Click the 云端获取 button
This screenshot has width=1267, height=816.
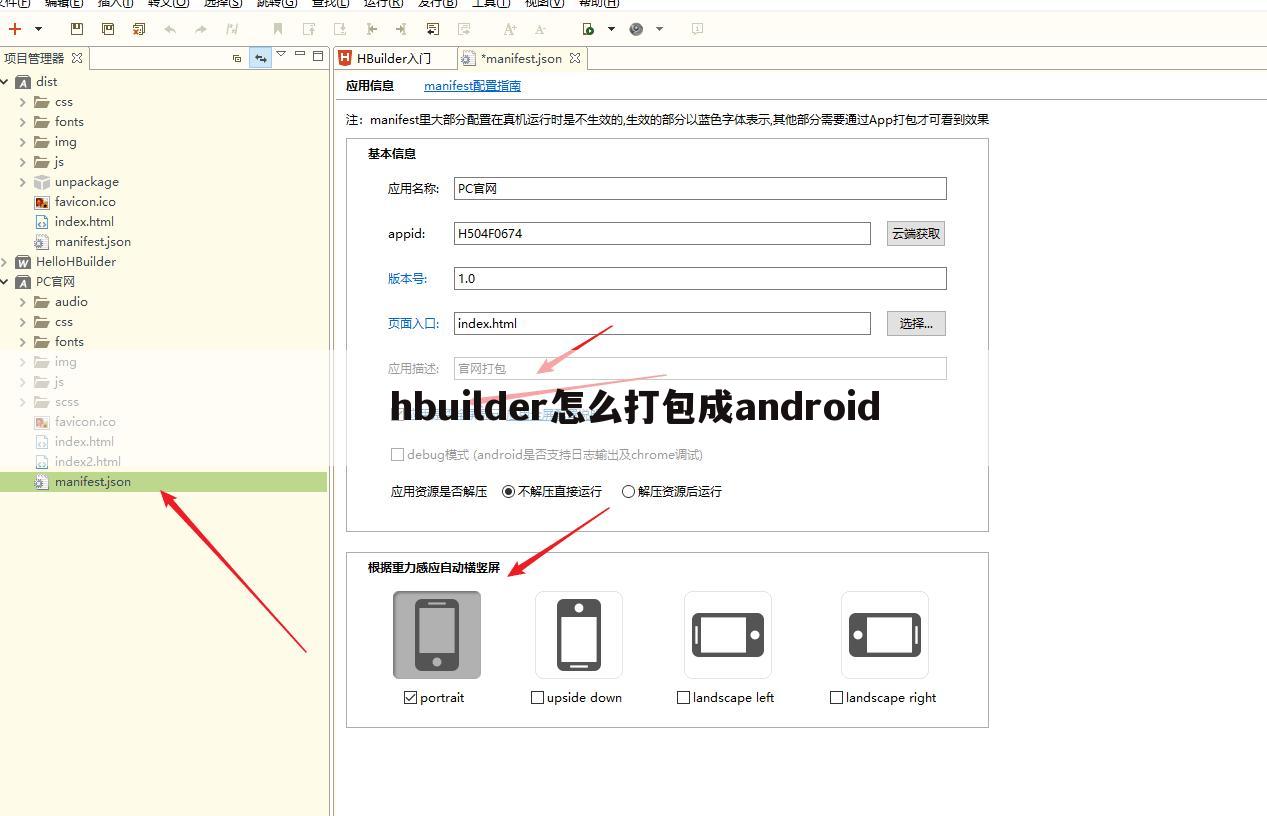pos(914,233)
